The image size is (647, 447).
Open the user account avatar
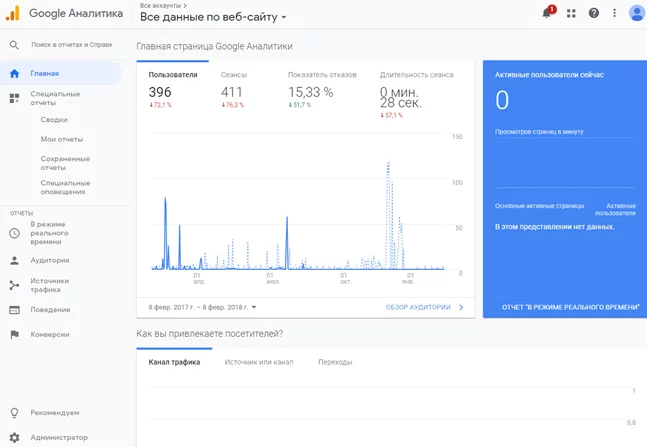(637, 13)
